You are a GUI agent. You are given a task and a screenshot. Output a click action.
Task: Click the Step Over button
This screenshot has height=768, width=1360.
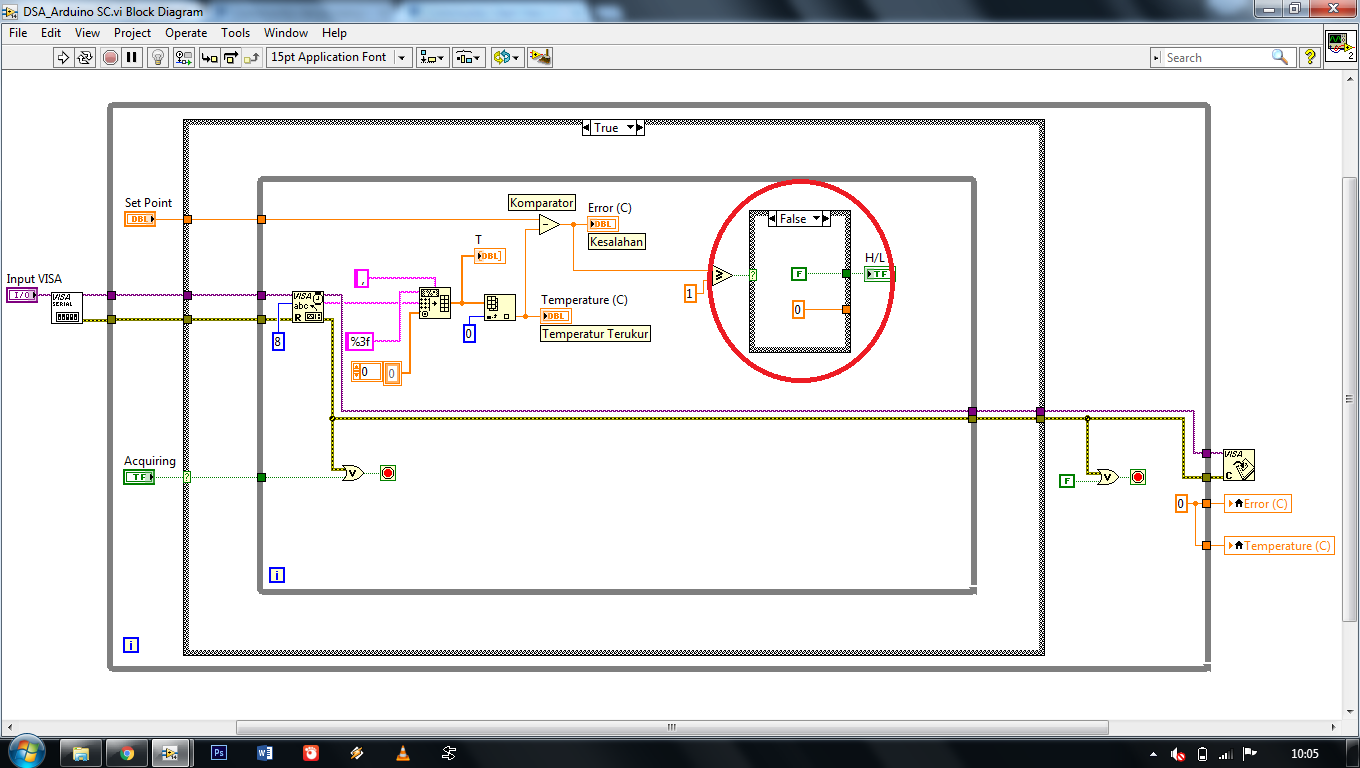point(231,57)
